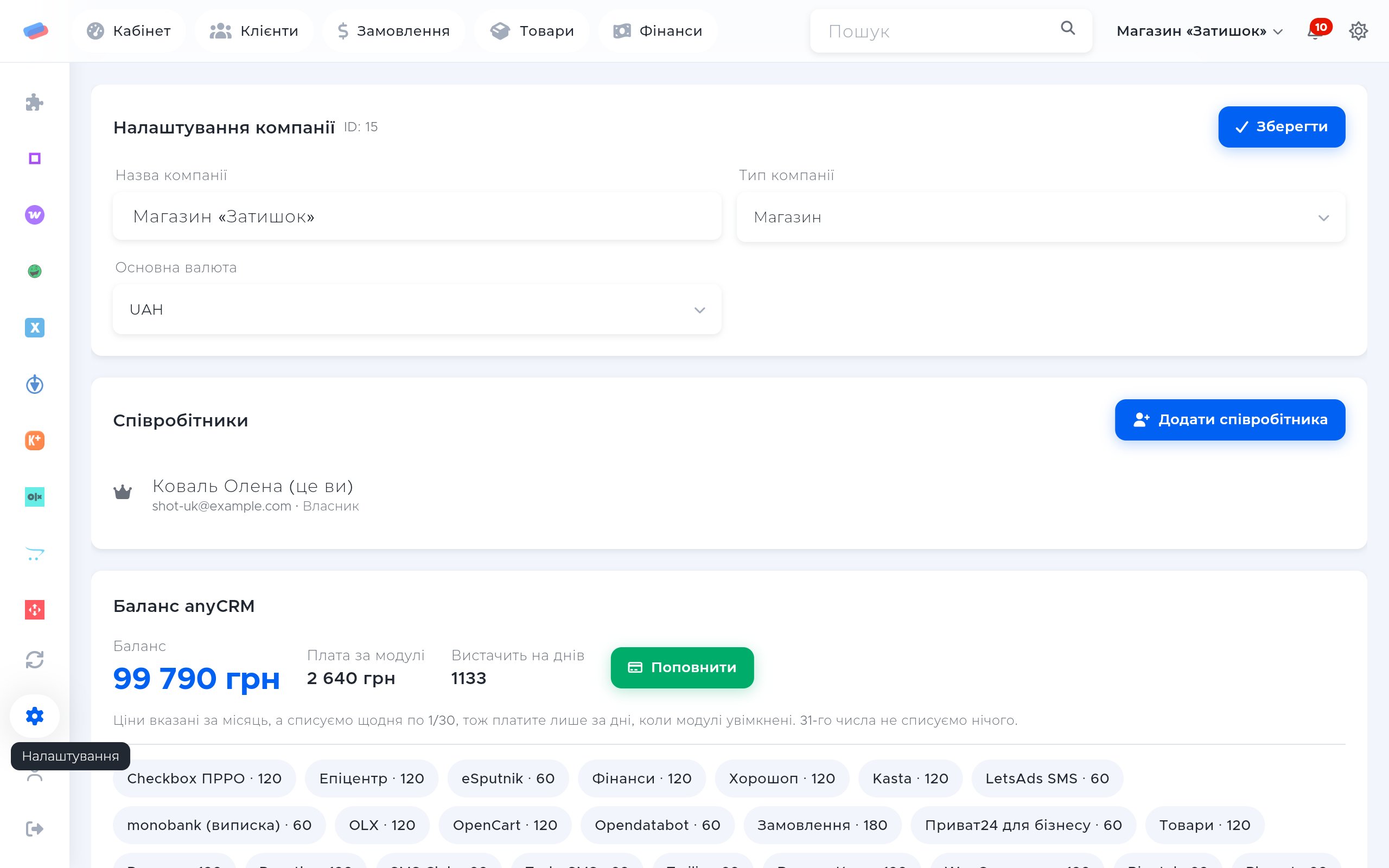Focus the Пошук search field
Image resolution: width=1389 pixels, height=868 pixels.
click(x=951, y=31)
